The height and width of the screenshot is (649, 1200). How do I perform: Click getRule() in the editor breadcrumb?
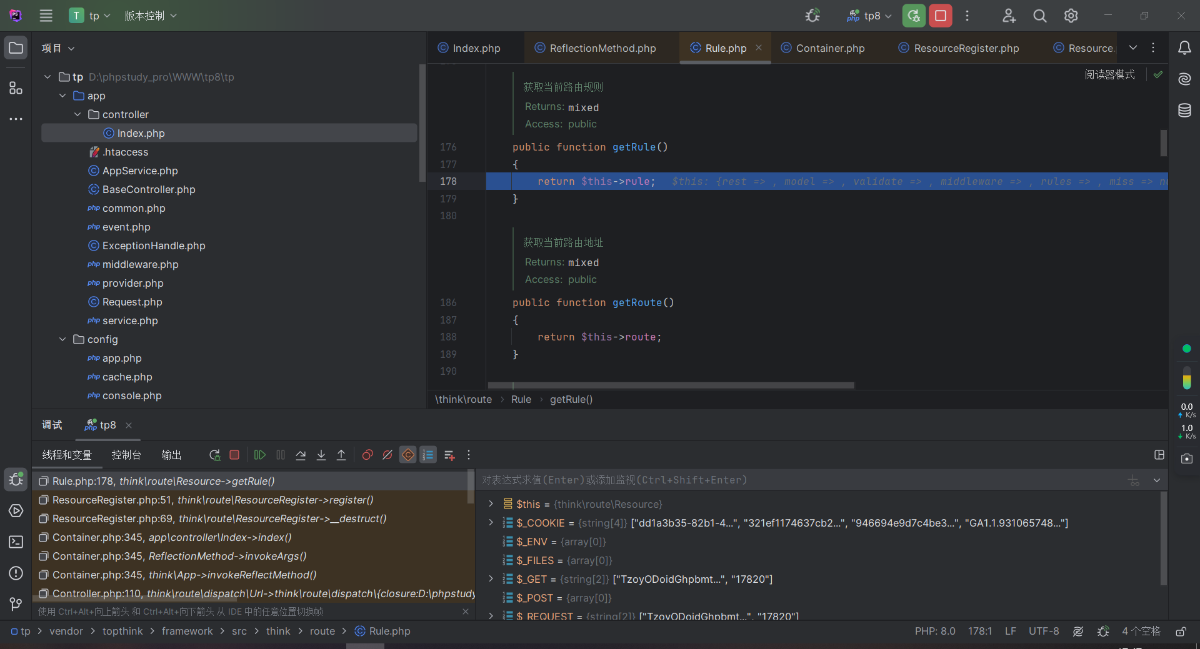(571, 399)
